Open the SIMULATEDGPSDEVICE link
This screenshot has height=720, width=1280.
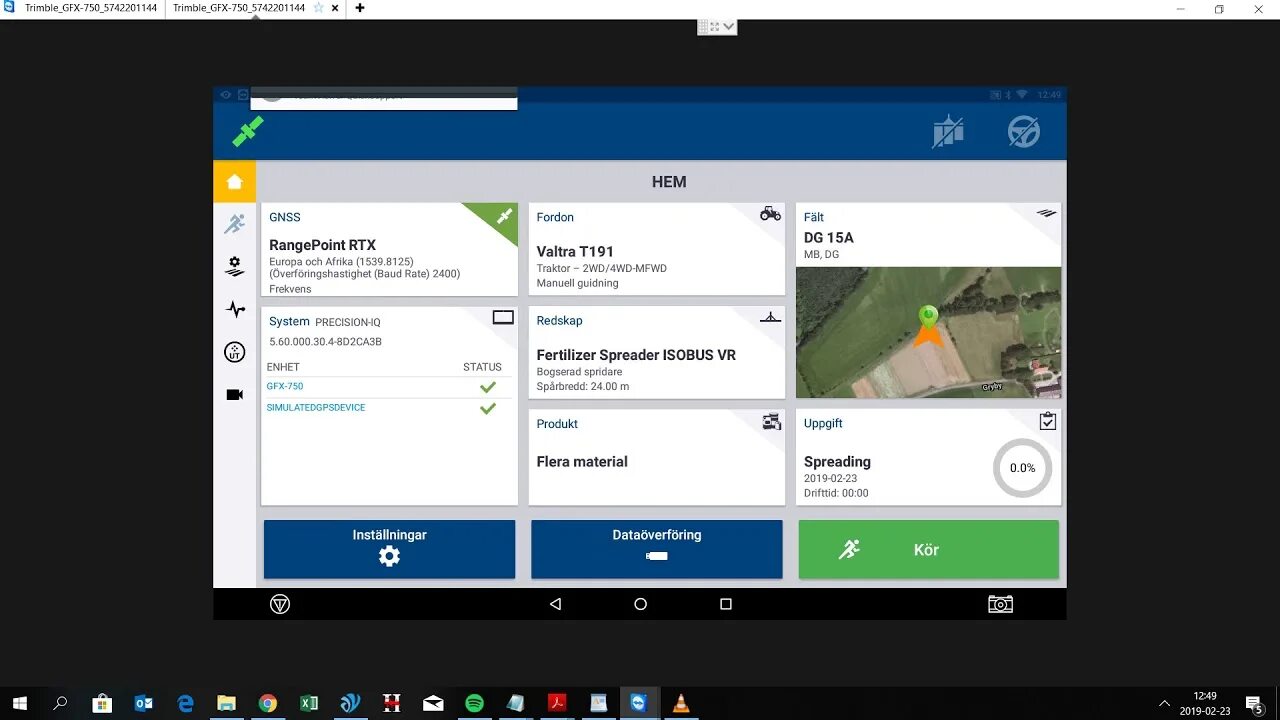[x=316, y=408]
